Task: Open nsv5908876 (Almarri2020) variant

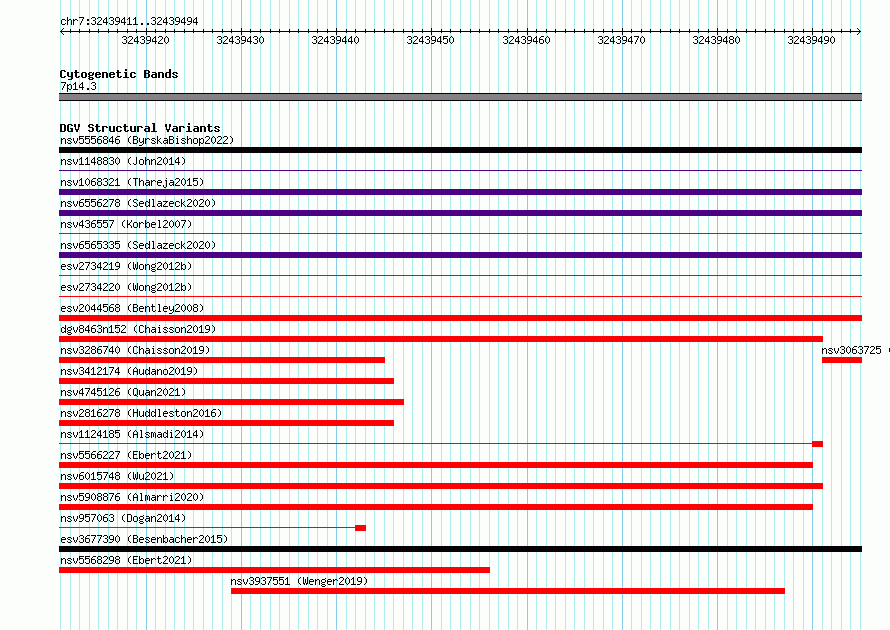Action: [132, 497]
